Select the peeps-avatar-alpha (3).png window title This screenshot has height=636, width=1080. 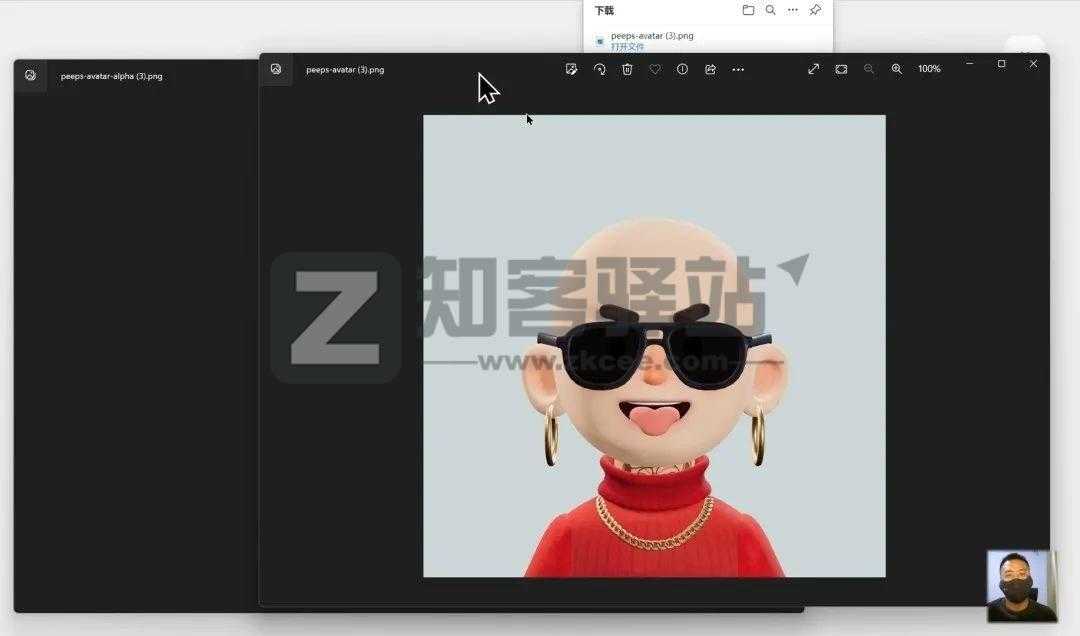[x=111, y=76]
